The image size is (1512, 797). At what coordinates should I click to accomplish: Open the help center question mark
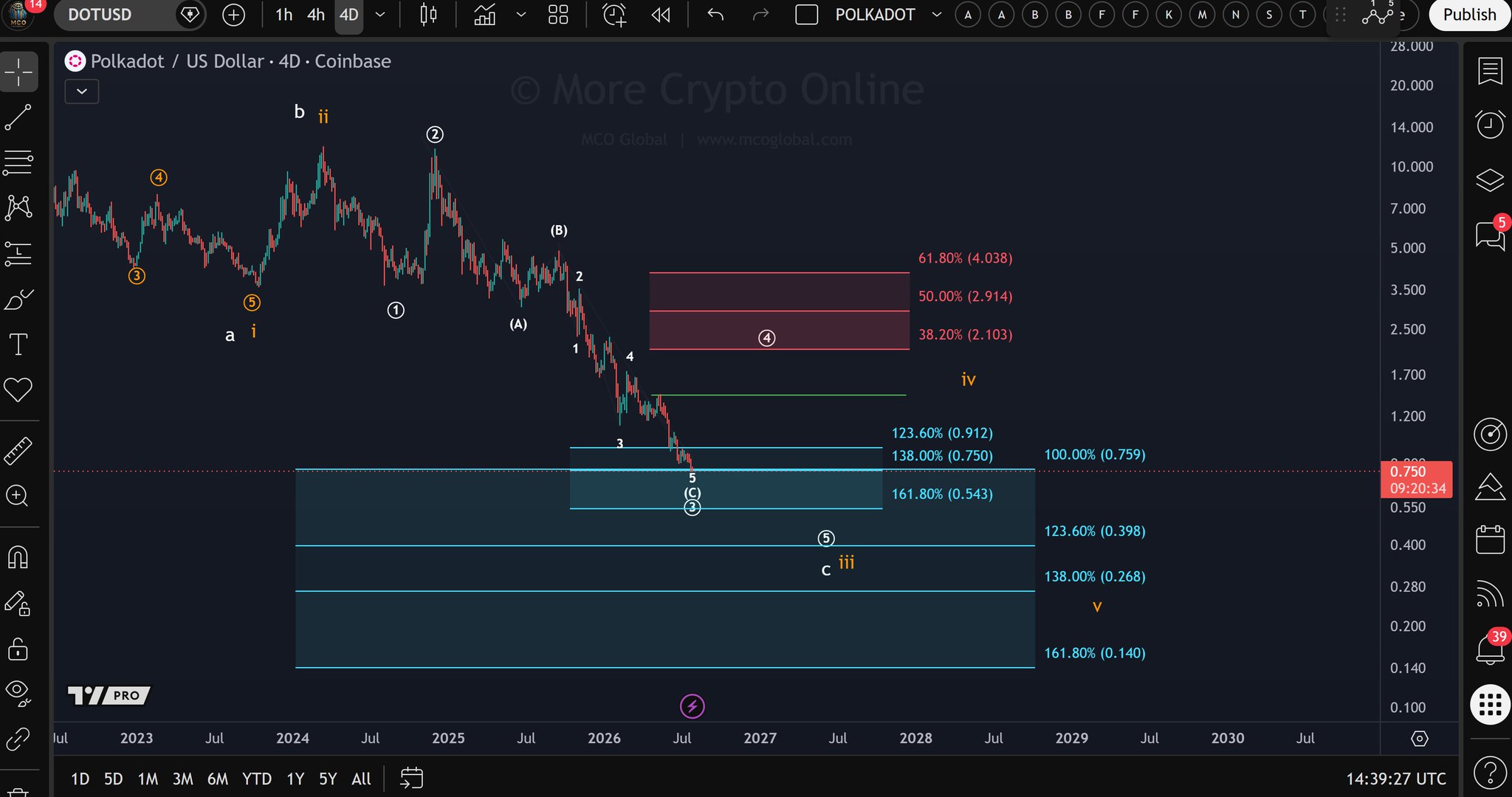pos(1490,772)
